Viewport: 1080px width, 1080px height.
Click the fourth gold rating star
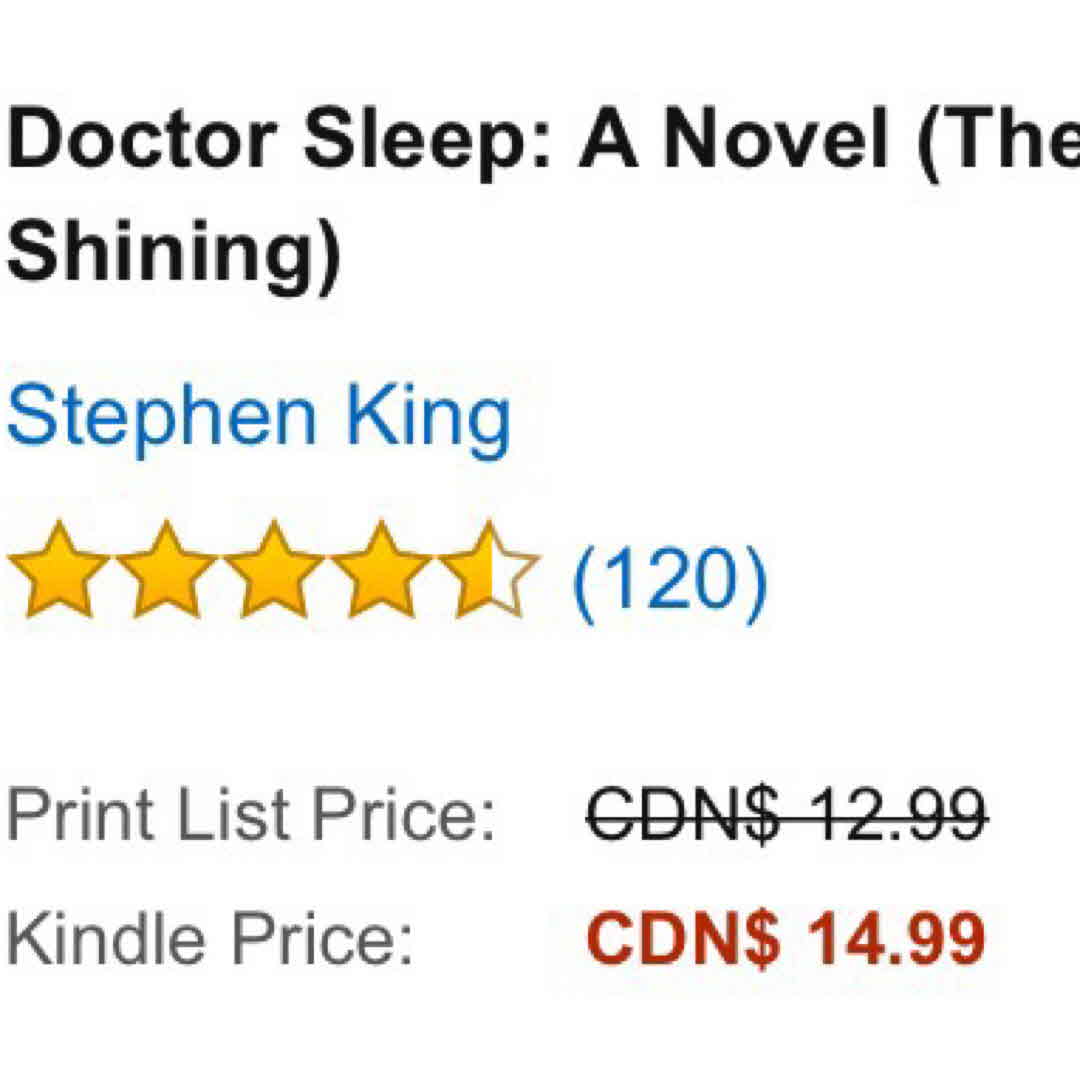[381, 569]
